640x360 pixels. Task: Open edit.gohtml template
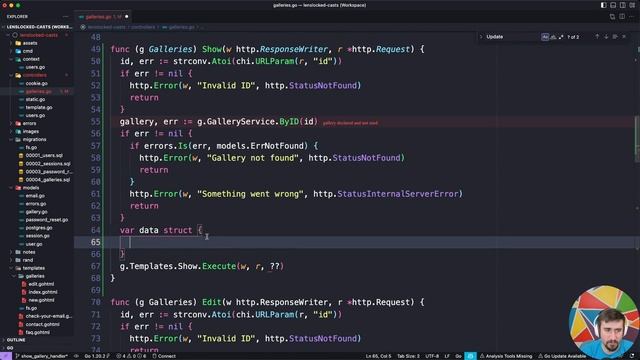tap(37, 284)
